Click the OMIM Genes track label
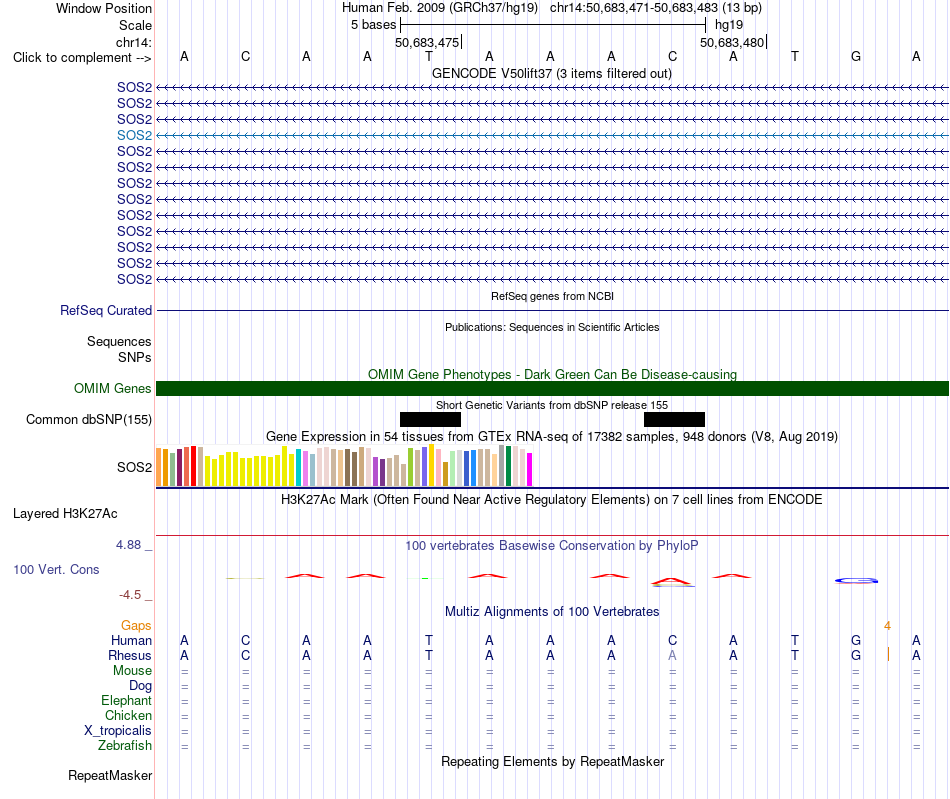950x799 pixels. [x=113, y=388]
